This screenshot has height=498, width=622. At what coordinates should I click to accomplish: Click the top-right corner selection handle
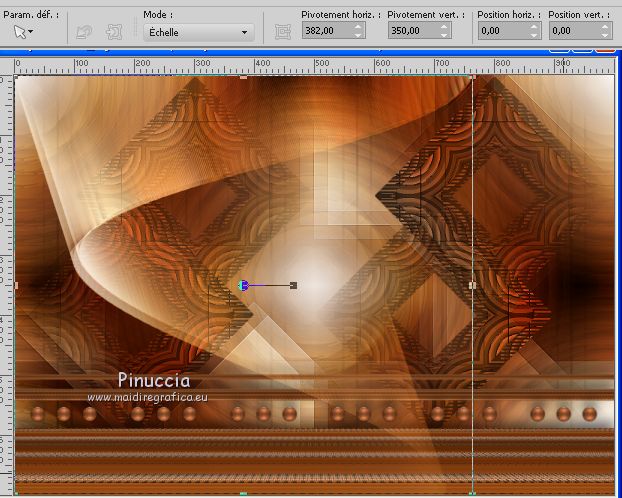click(x=472, y=77)
